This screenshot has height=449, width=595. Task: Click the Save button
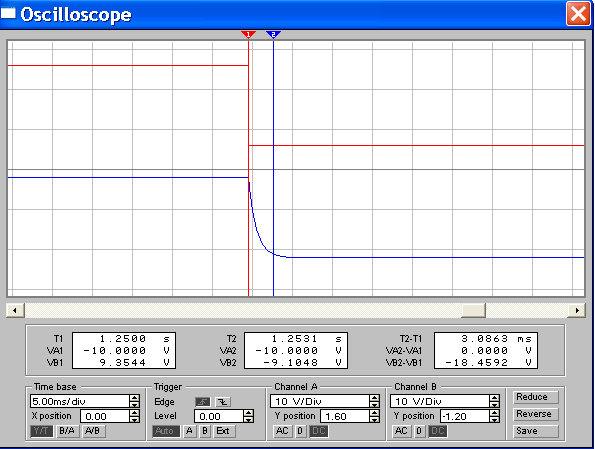pyautogui.click(x=535, y=431)
